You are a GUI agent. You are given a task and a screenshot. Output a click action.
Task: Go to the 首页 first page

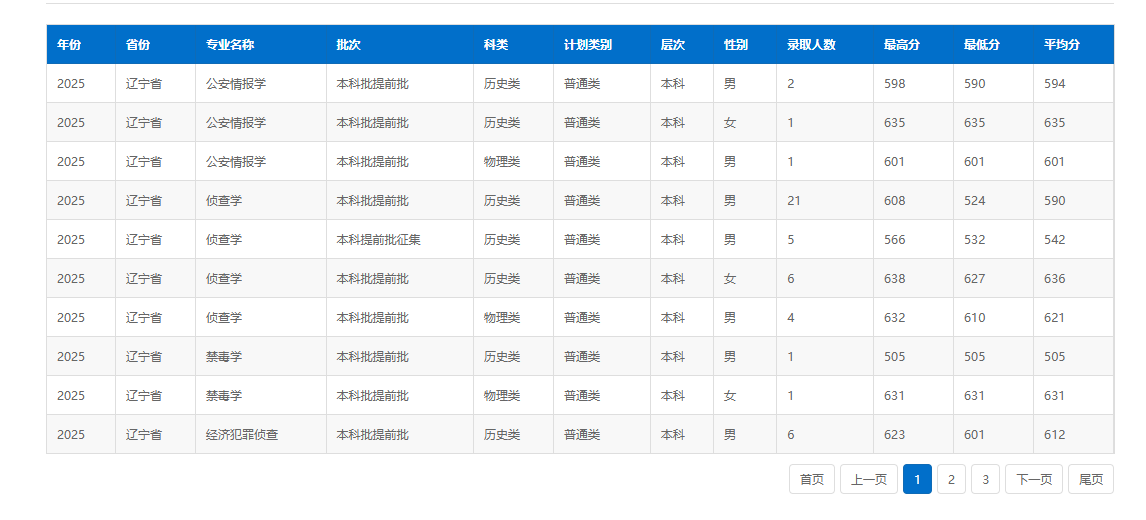[811, 480]
